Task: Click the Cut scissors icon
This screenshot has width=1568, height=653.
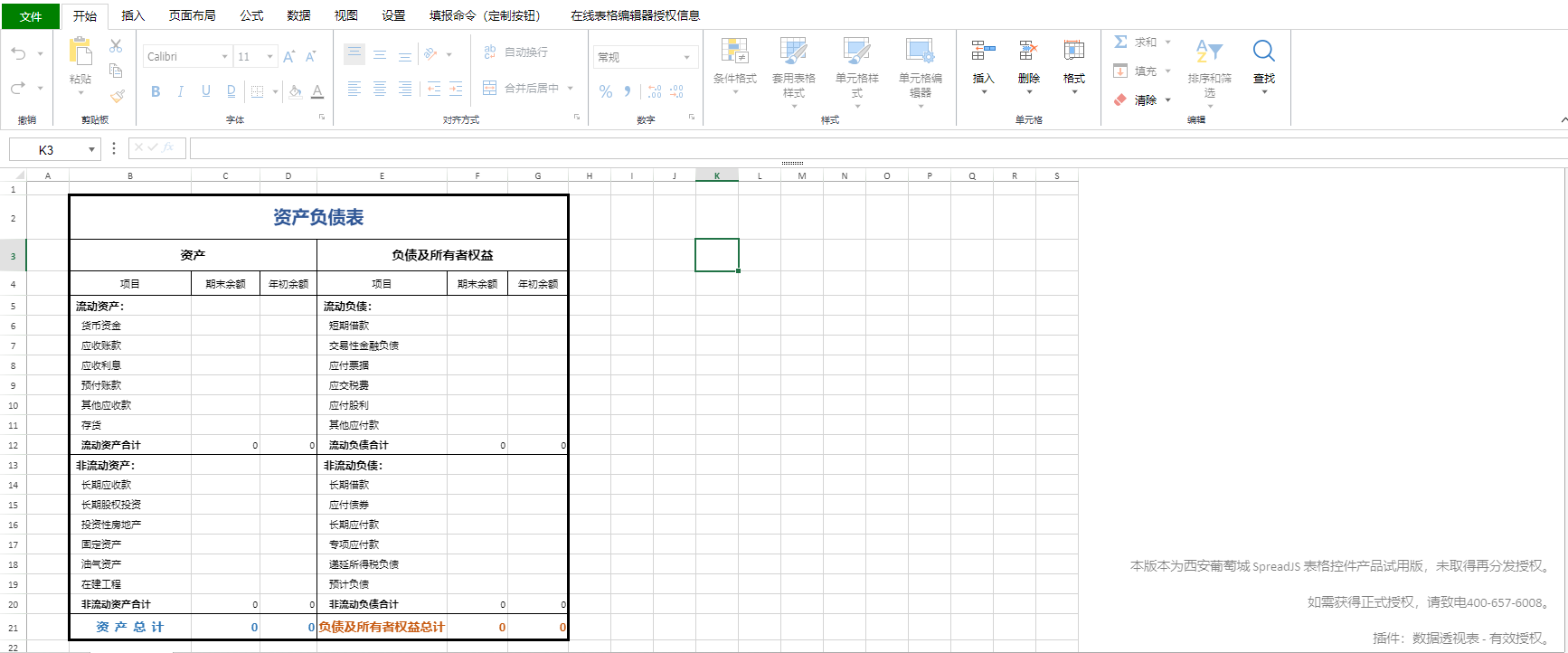Action: 116,45
